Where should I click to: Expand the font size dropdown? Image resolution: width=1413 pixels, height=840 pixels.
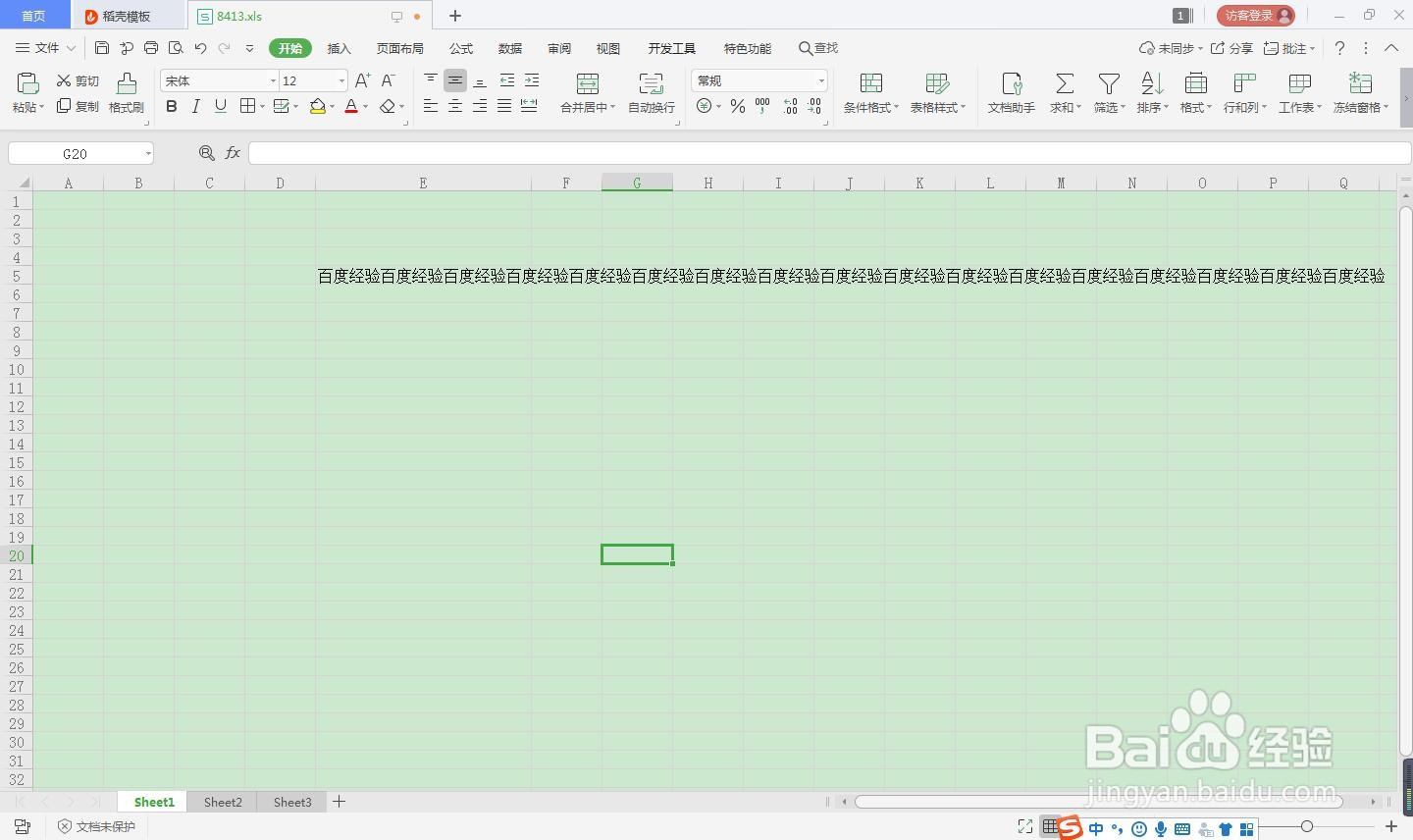click(341, 80)
